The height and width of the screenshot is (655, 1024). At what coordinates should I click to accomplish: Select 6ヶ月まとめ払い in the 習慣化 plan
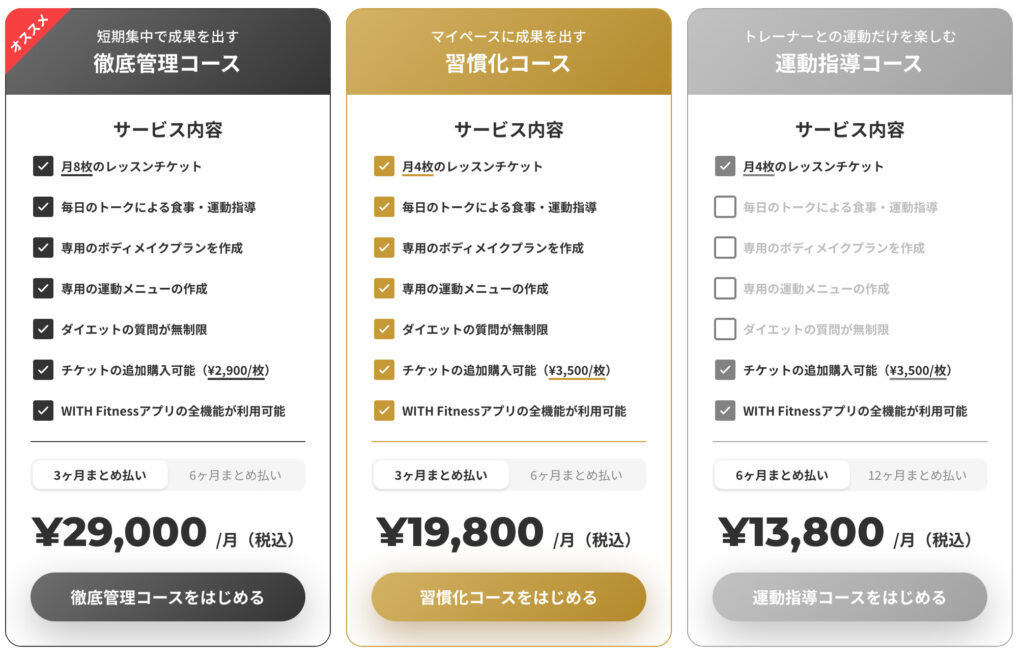point(577,475)
